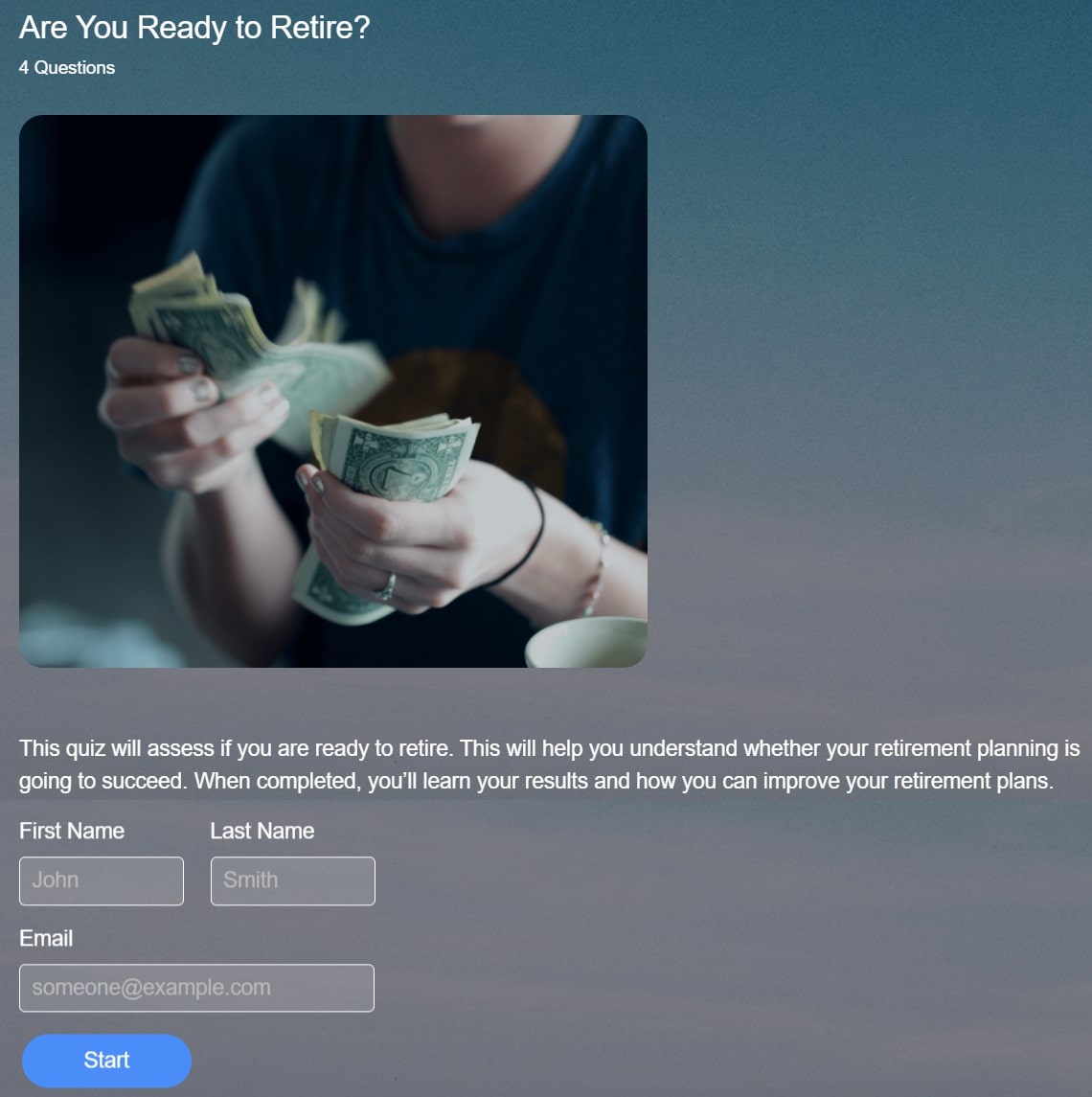This screenshot has height=1097, width=1092.
Task: Click the word 'Retire?' in the title
Action: [x=320, y=28]
